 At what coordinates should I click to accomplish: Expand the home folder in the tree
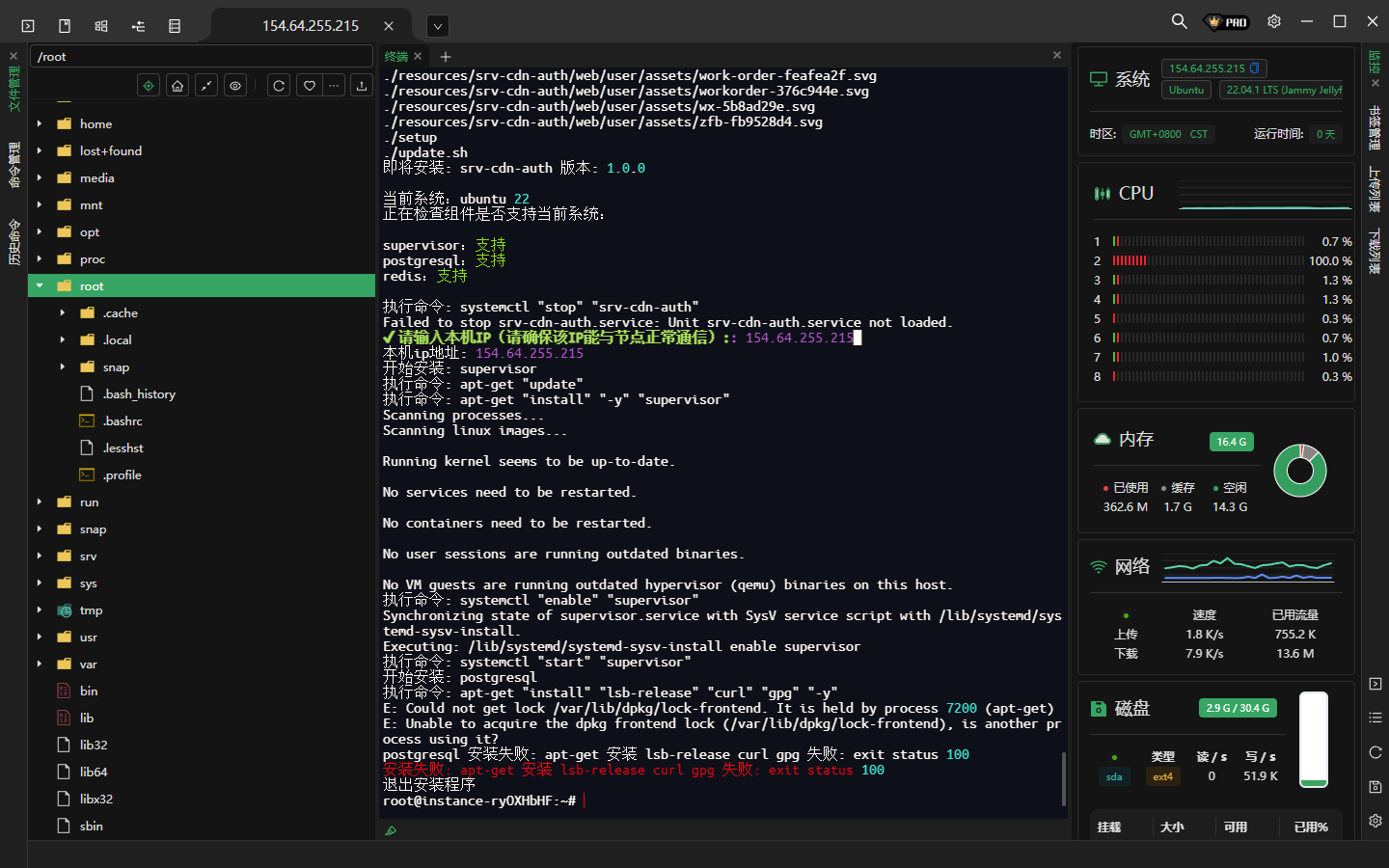click(40, 124)
